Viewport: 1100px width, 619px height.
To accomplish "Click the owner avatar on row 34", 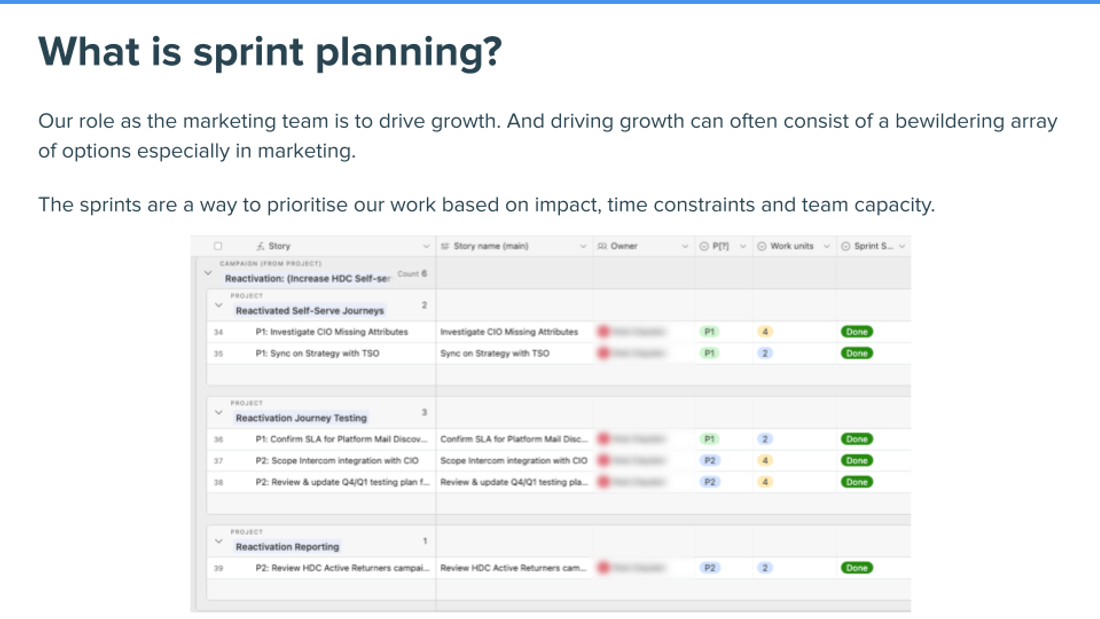I will [x=605, y=331].
